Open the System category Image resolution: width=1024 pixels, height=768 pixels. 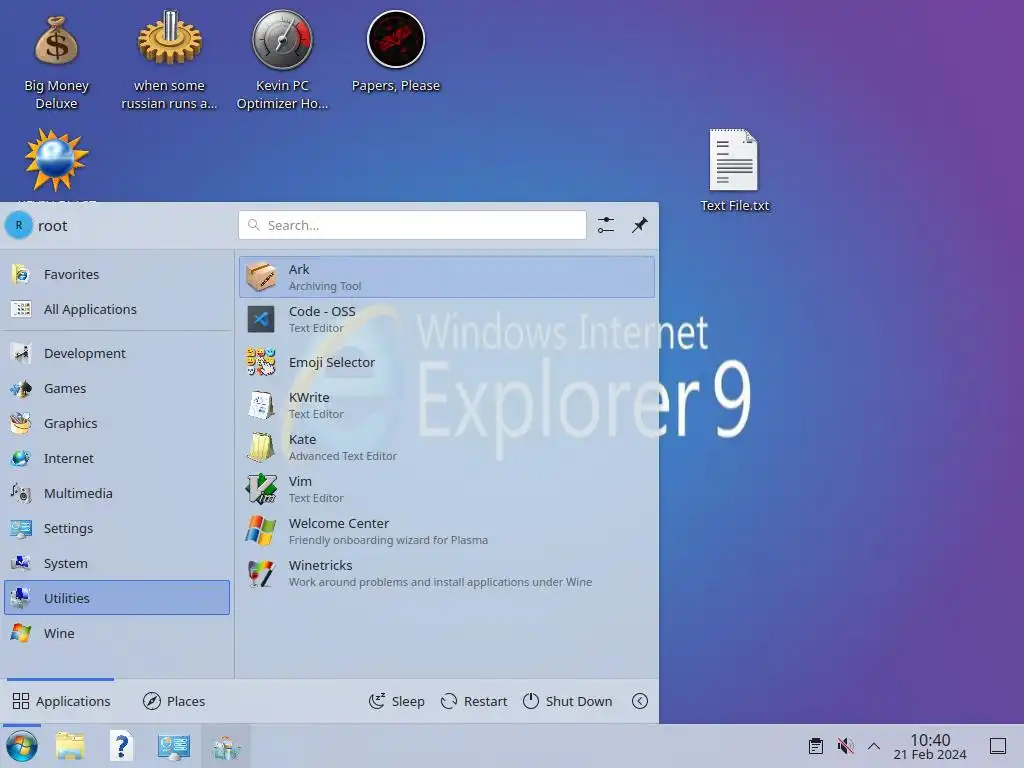117,563
